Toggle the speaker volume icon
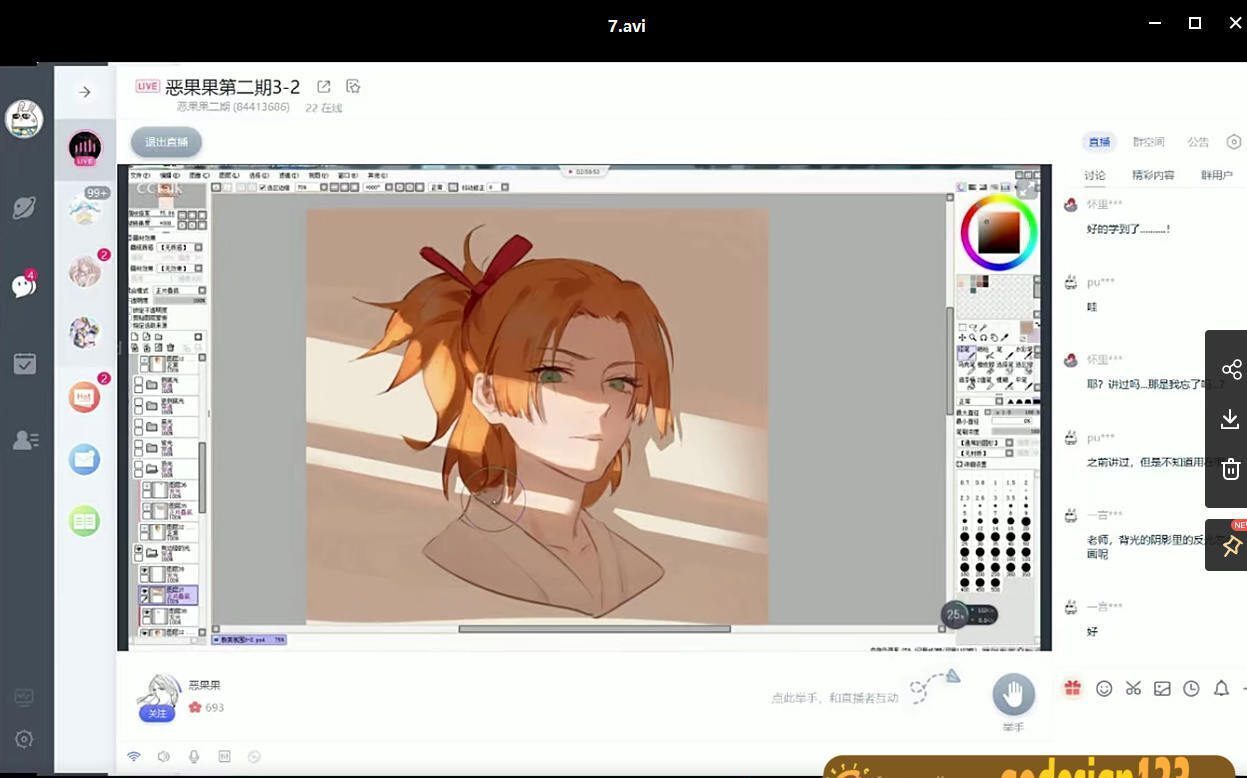Viewport: 1247px width, 778px height. pos(164,757)
